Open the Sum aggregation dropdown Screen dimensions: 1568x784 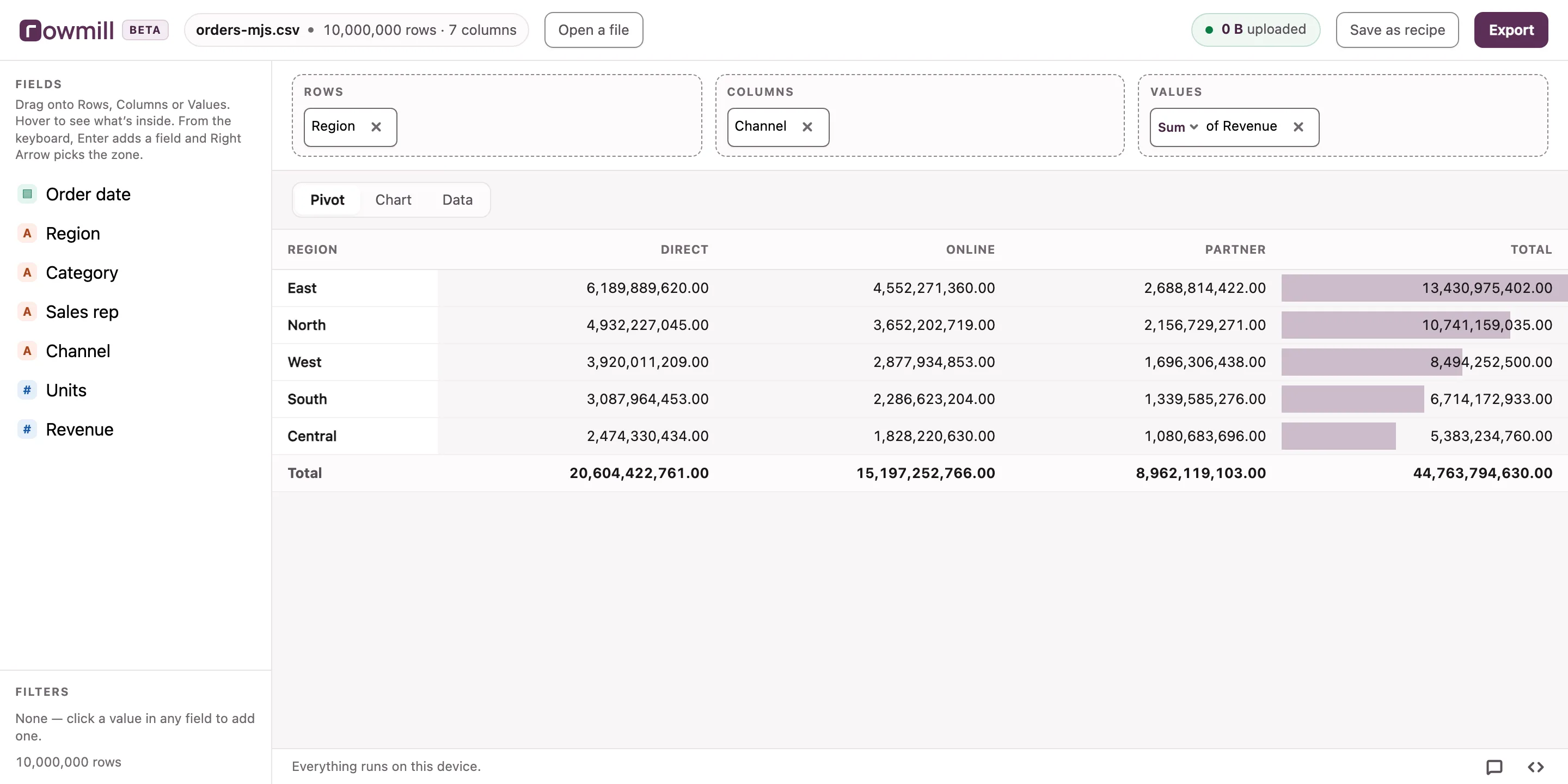click(x=1177, y=127)
